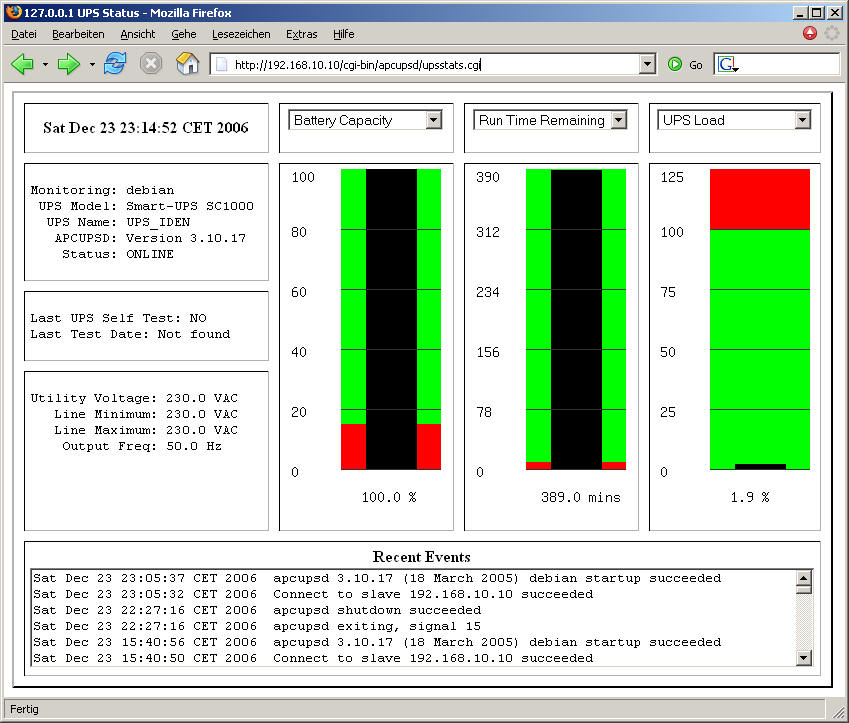Click the Stop loading icon
Viewport: 849px width, 723px height.
tap(151, 64)
